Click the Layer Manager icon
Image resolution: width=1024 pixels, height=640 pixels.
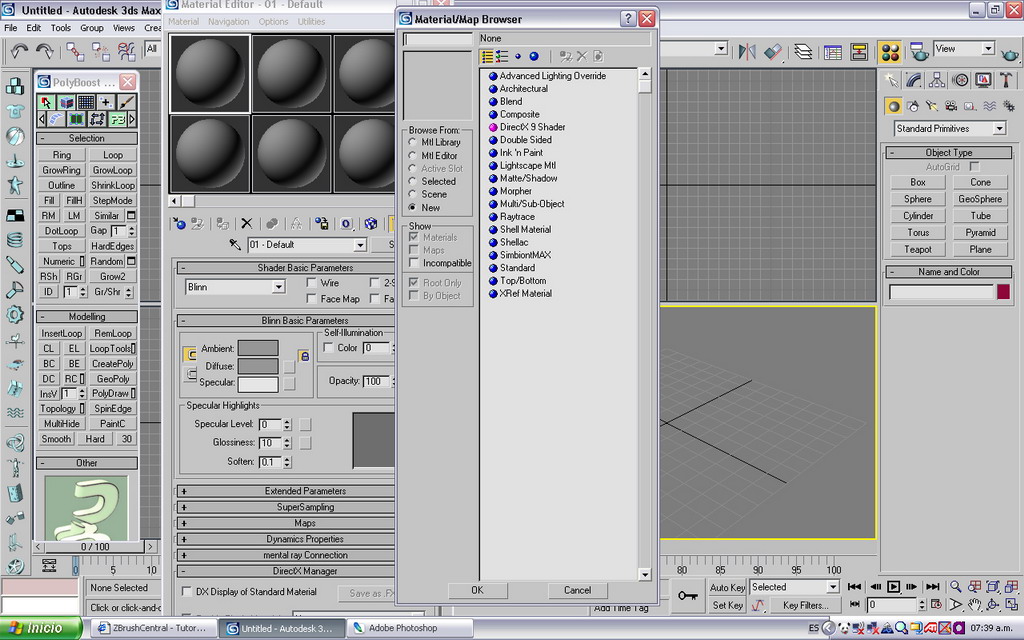point(803,51)
